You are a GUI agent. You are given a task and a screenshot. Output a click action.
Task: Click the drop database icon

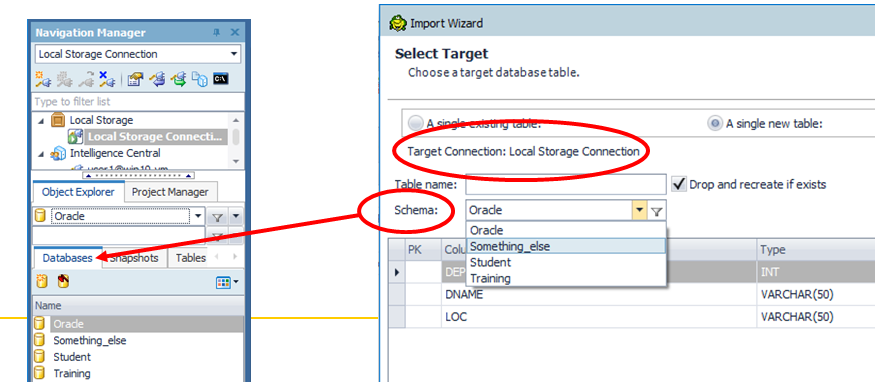click(63, 282)
